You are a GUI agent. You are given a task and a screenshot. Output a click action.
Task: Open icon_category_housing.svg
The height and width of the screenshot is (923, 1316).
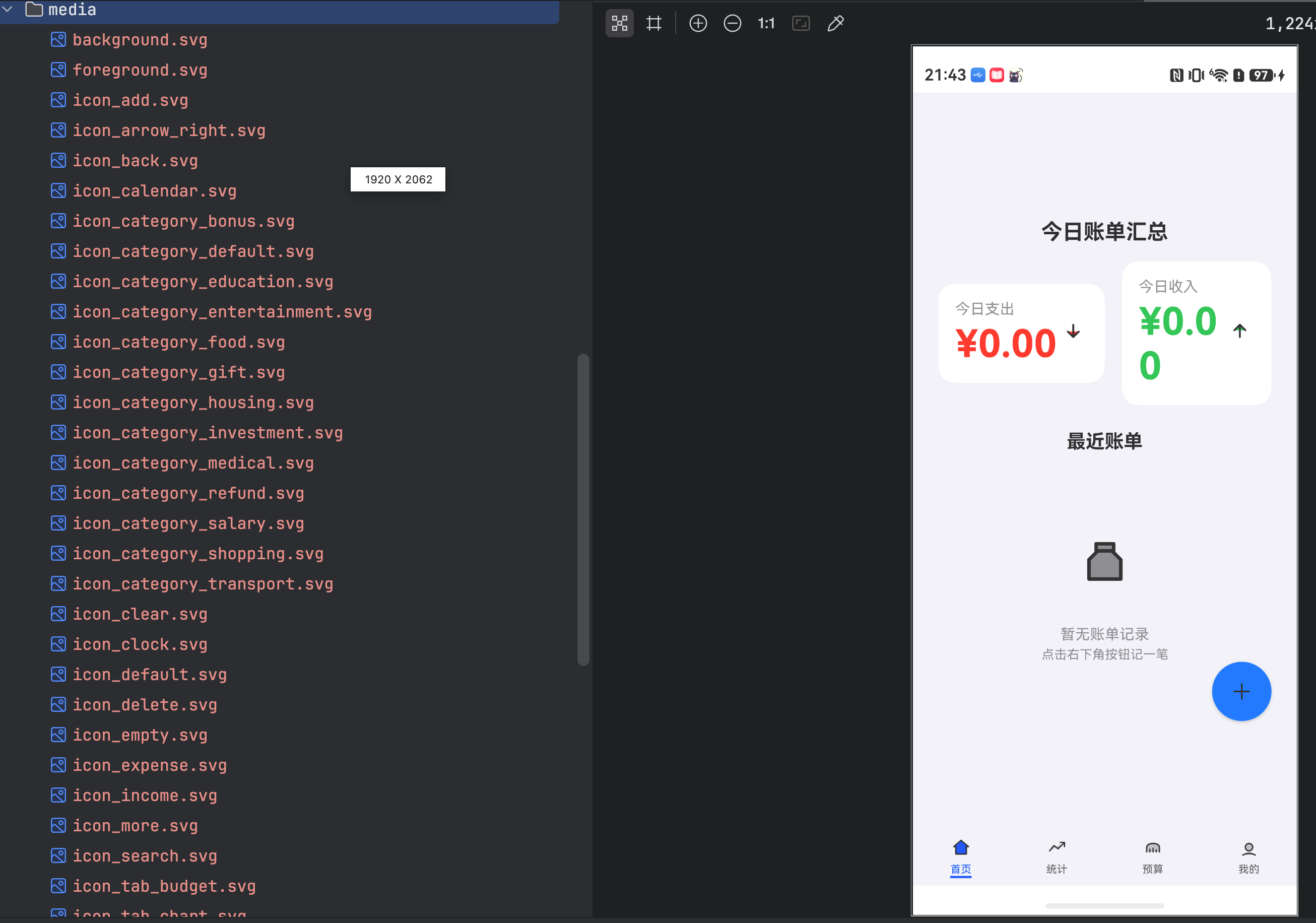tap(192, 403)
